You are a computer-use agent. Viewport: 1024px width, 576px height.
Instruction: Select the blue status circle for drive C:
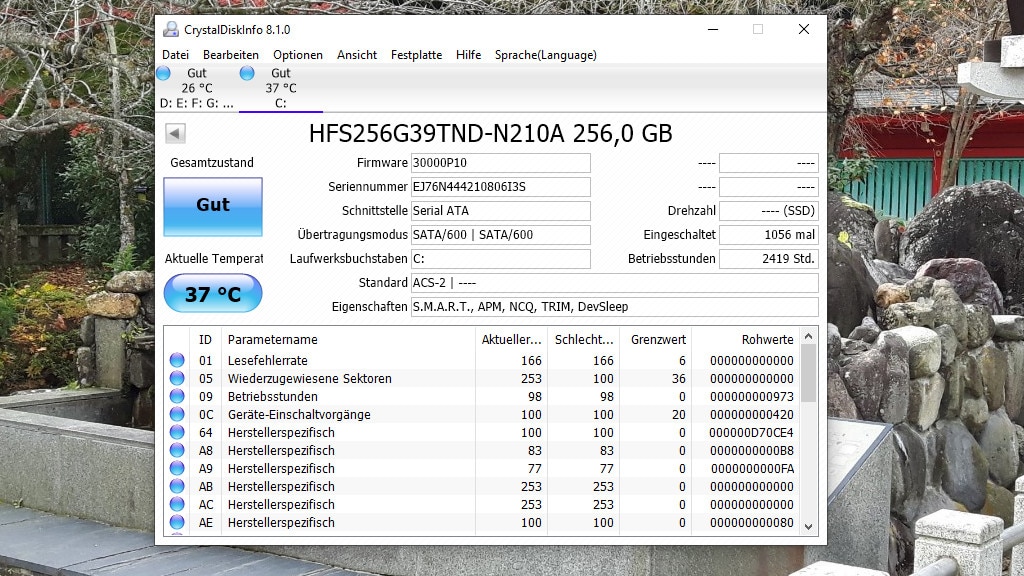click(247, 73)
